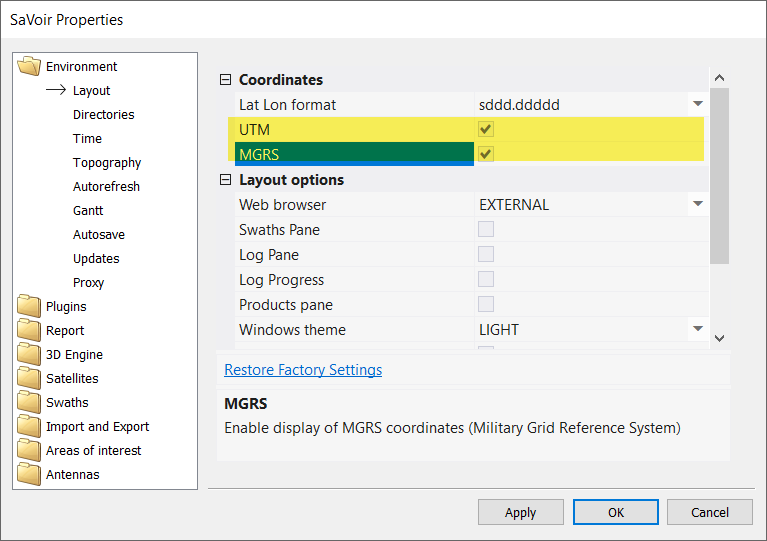Open the Satellites folder icon
Image resolution: width=767 pixels, height=541 pixels.
tap(29, 379)
